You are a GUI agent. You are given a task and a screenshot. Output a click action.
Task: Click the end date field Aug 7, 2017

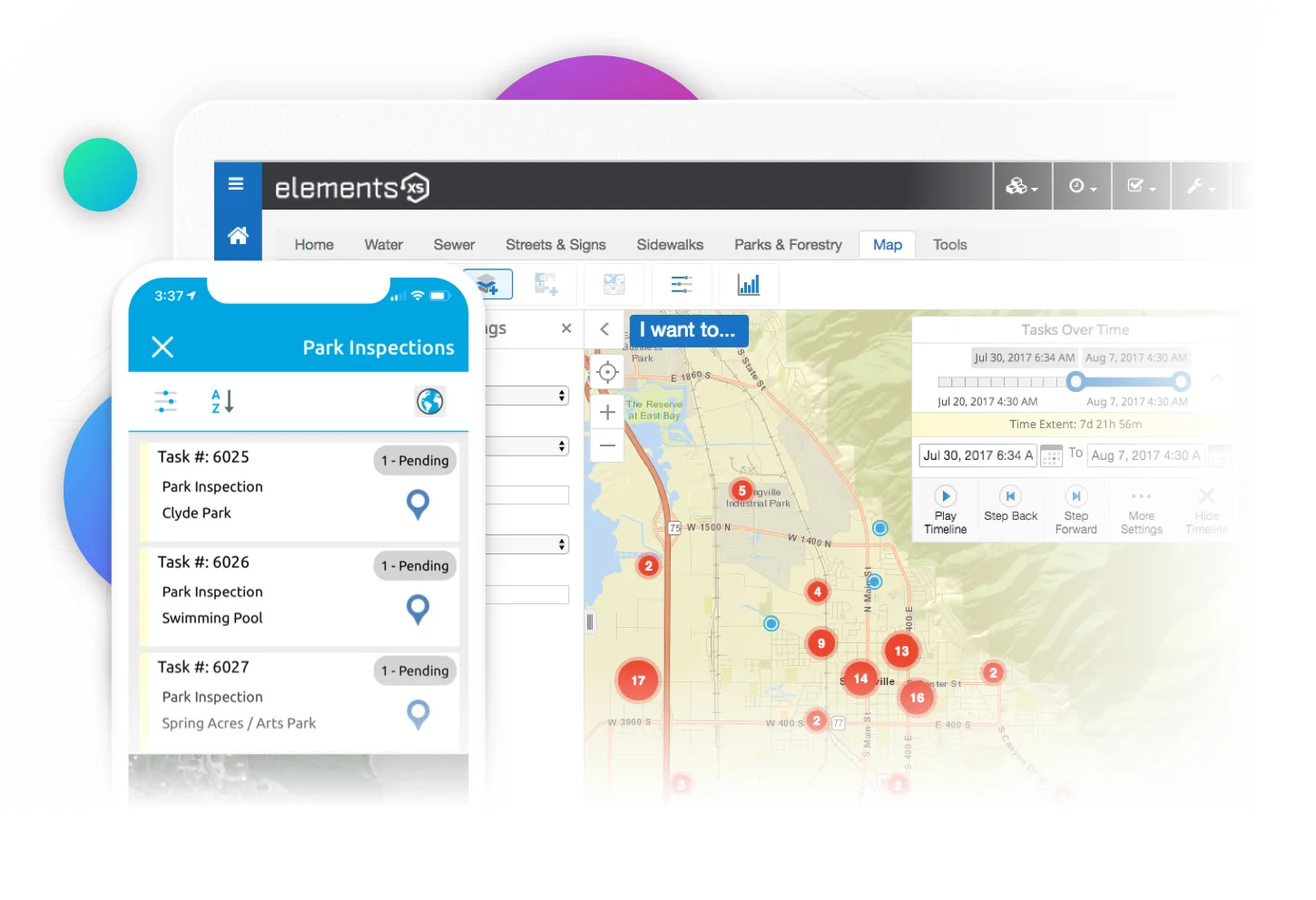(1146, 455)
